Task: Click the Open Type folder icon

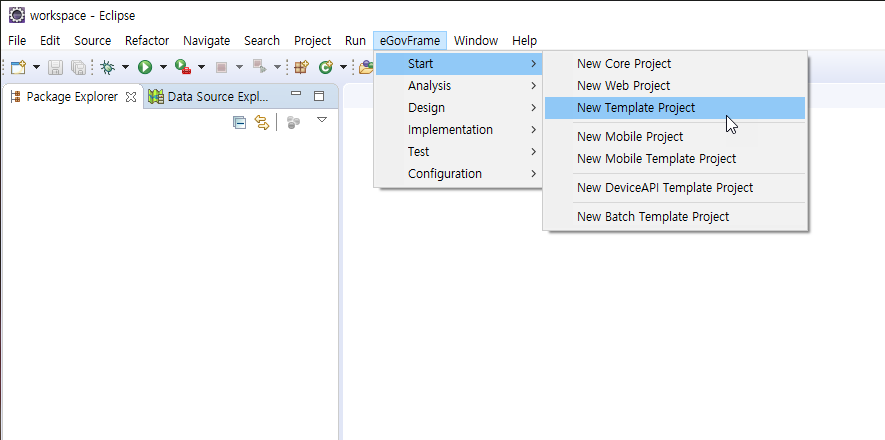Action: [x=366, y=67]
